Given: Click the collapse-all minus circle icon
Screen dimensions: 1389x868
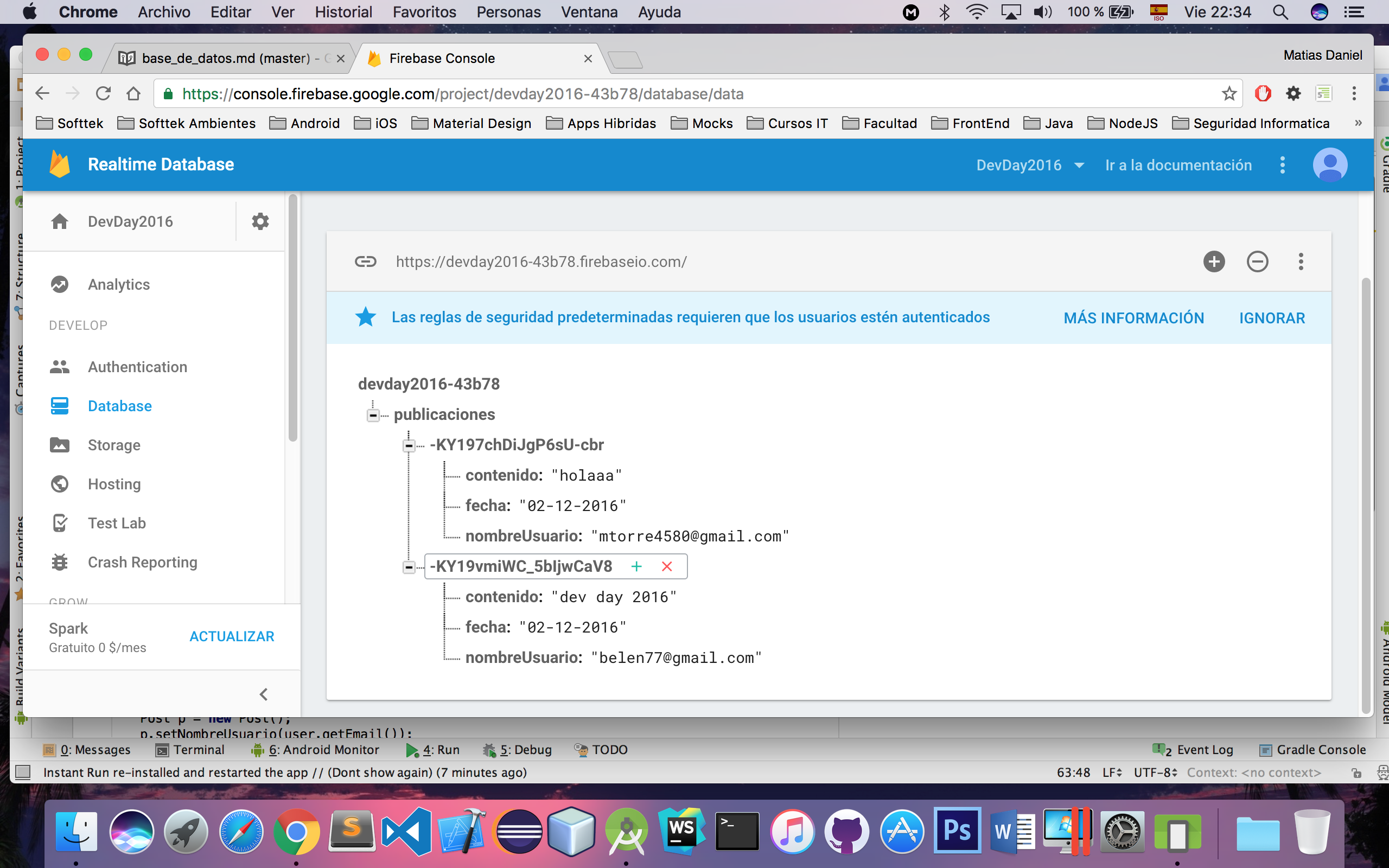Looking at the screenshot, I should point(1257,262).
